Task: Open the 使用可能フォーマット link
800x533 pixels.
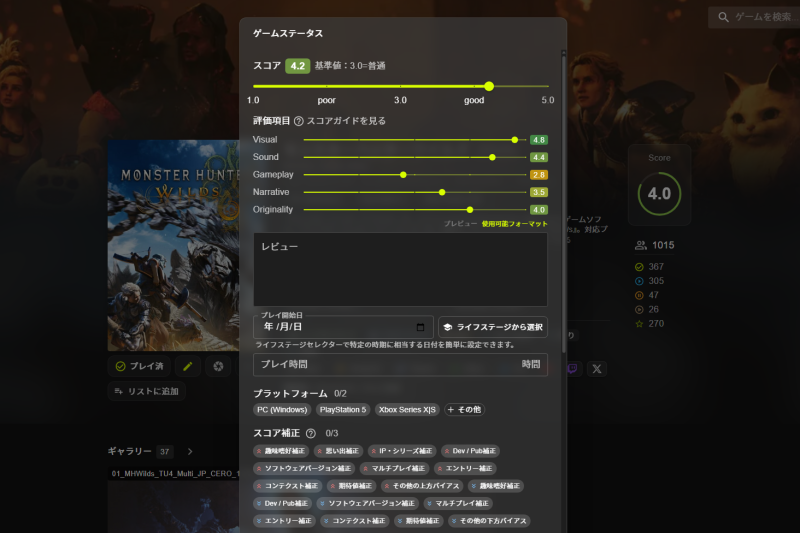Action: (x=514, y=224)
